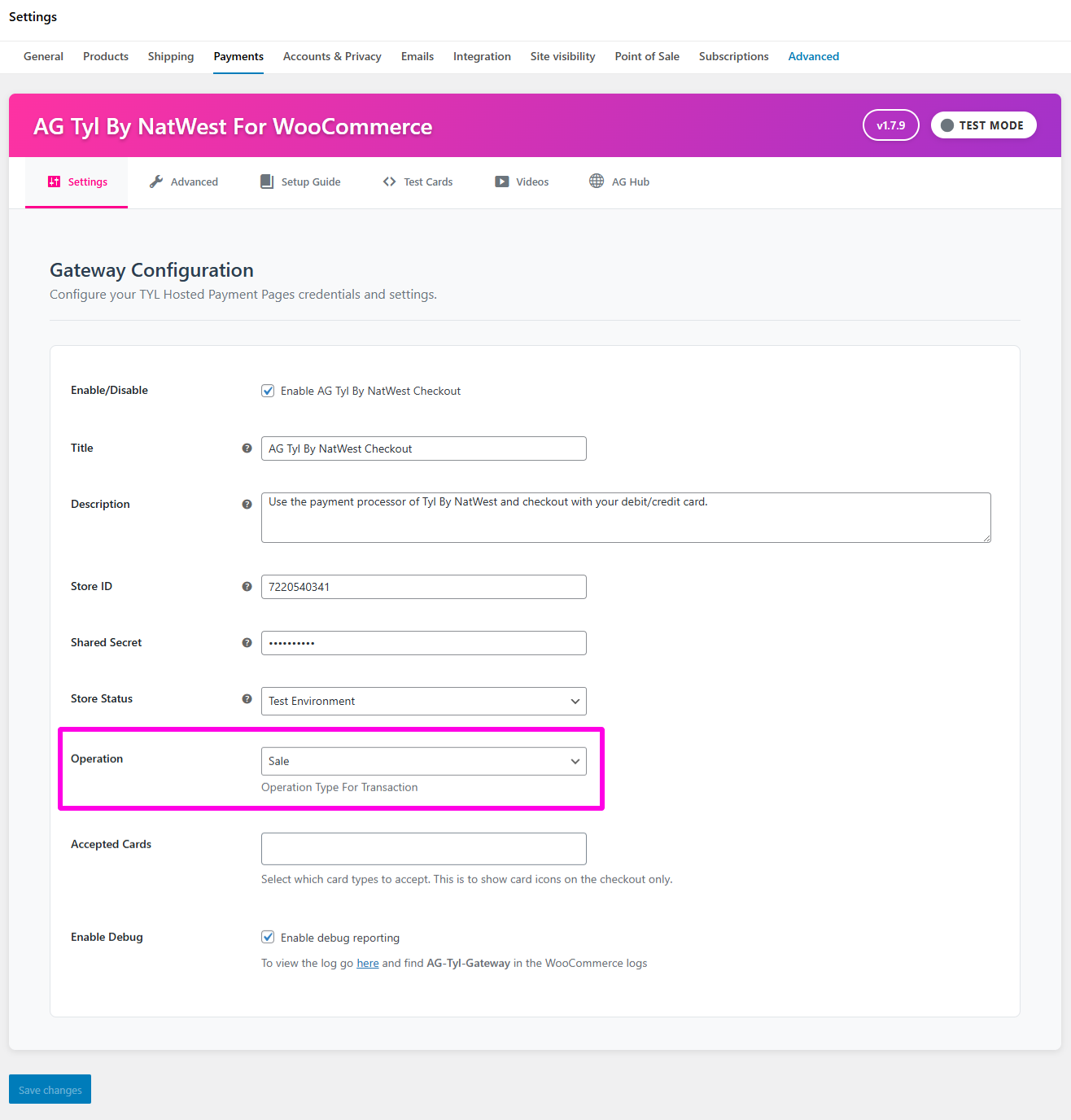This screenshot has height=1120, width=1071.
Task: Open the Setup Guide tab
Action: point(300,182)
